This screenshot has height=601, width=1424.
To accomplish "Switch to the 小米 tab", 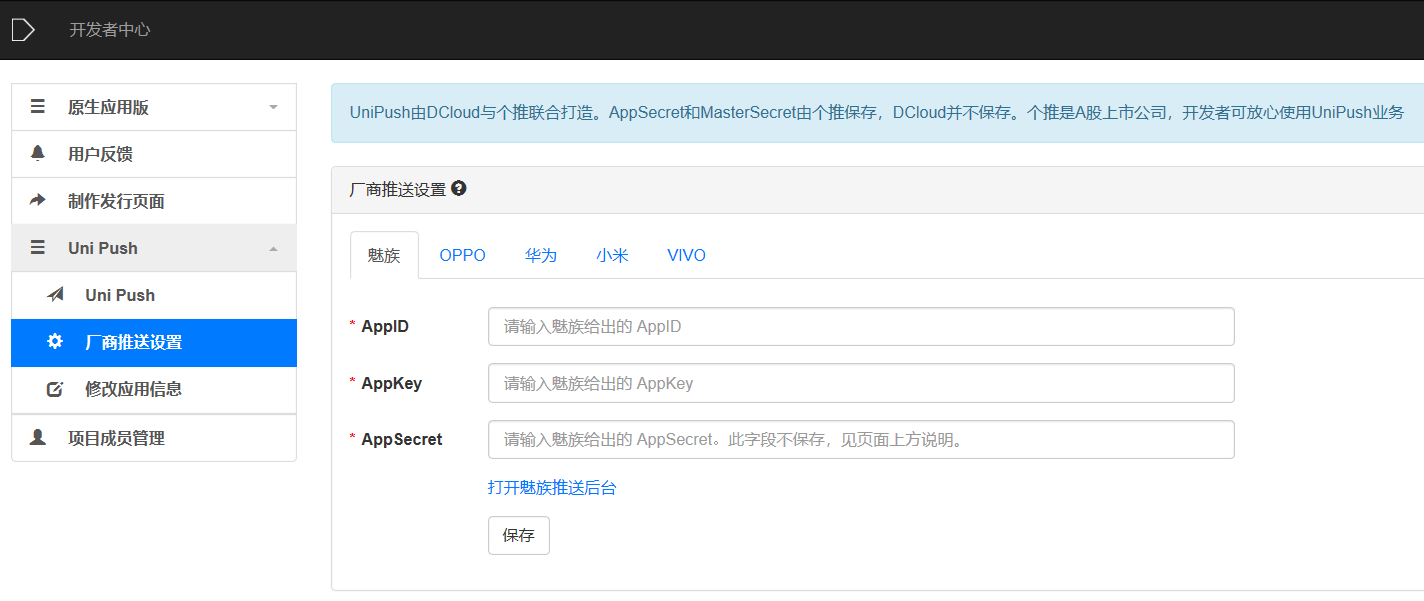I will coord(613,255).
